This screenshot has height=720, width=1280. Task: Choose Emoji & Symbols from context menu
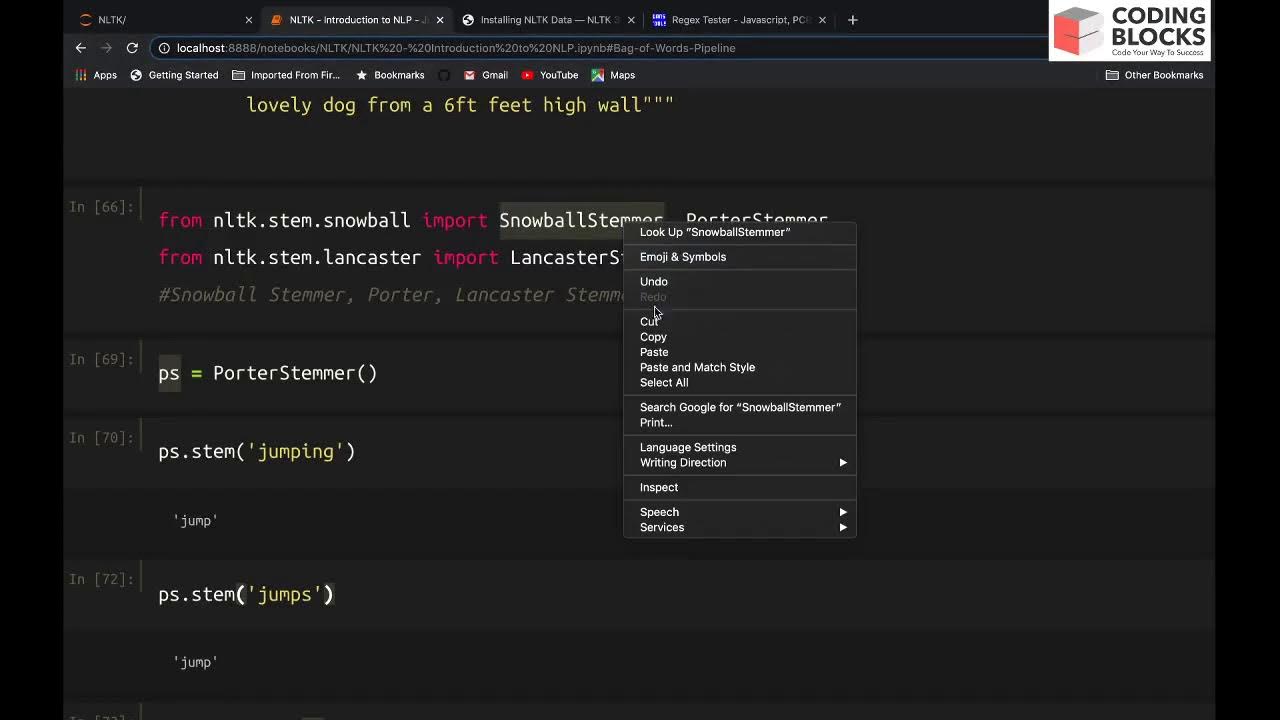click(740, 257)
